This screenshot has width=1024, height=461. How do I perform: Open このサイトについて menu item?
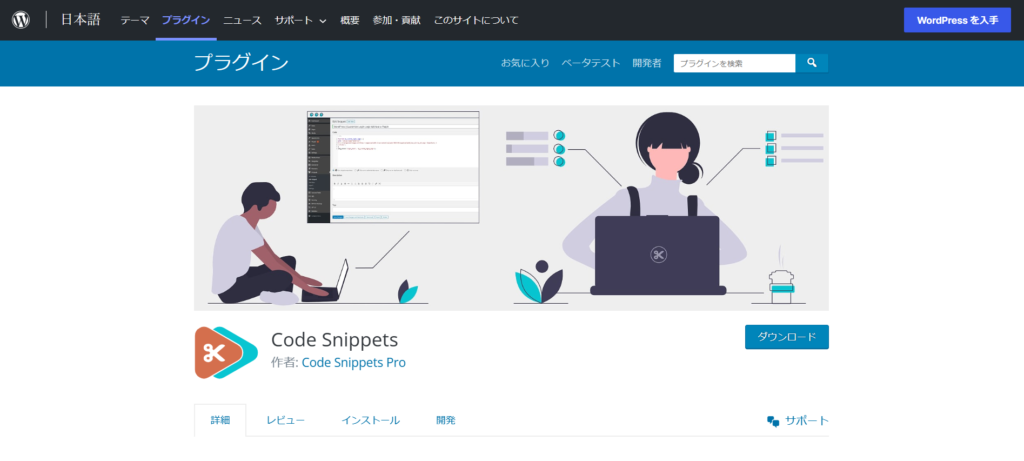(476, 20)
